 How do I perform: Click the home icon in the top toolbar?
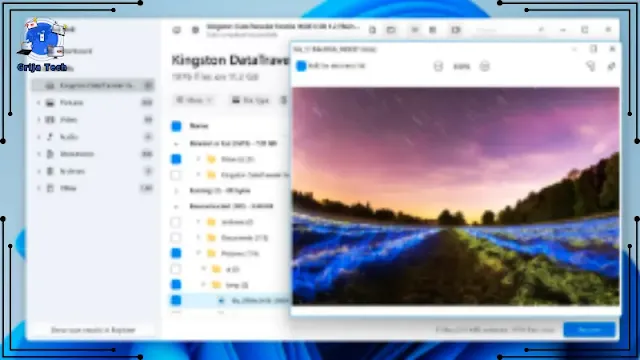click(176, 30)
